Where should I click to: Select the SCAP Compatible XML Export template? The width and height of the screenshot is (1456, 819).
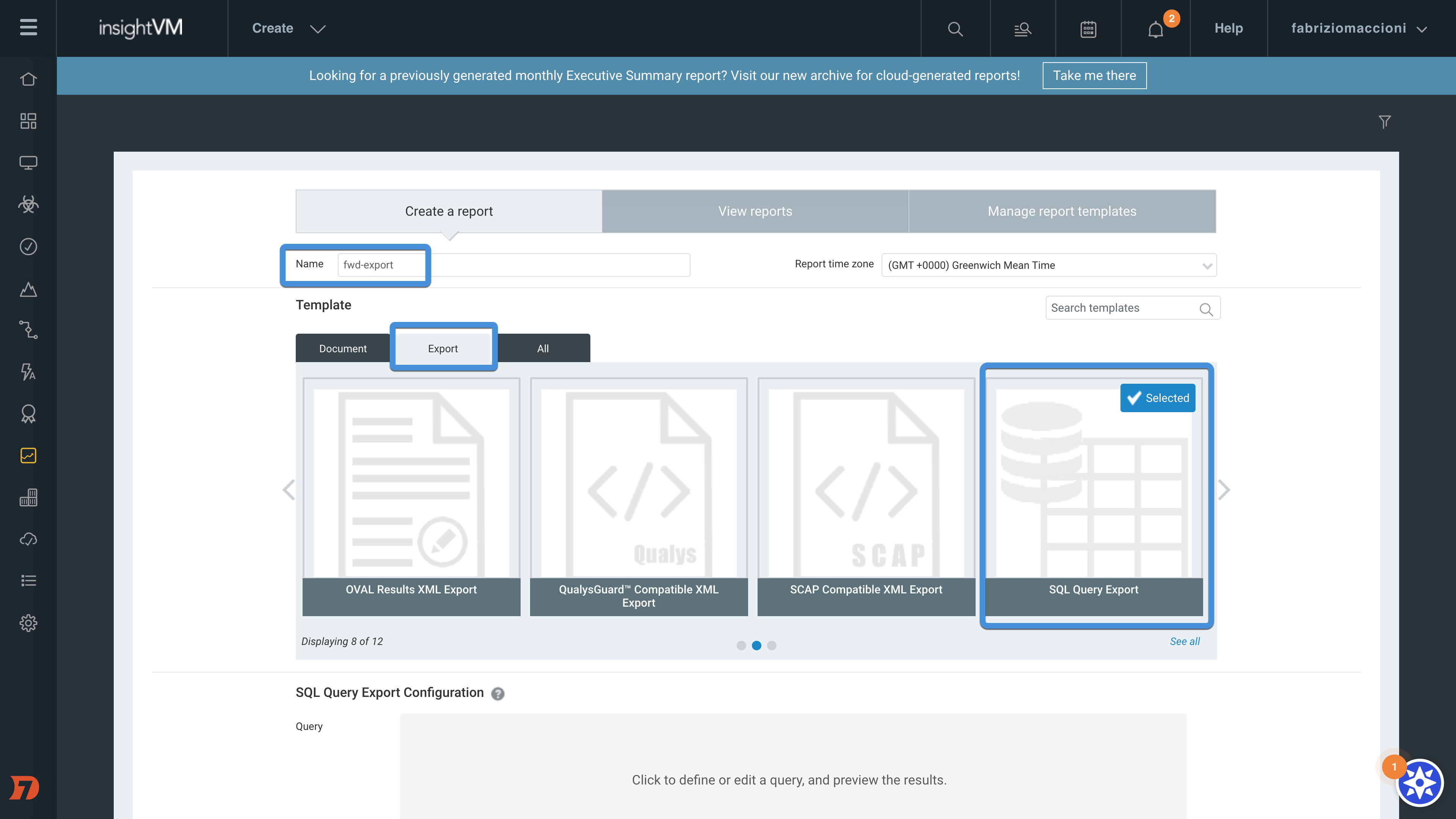[x=865, y=496]
